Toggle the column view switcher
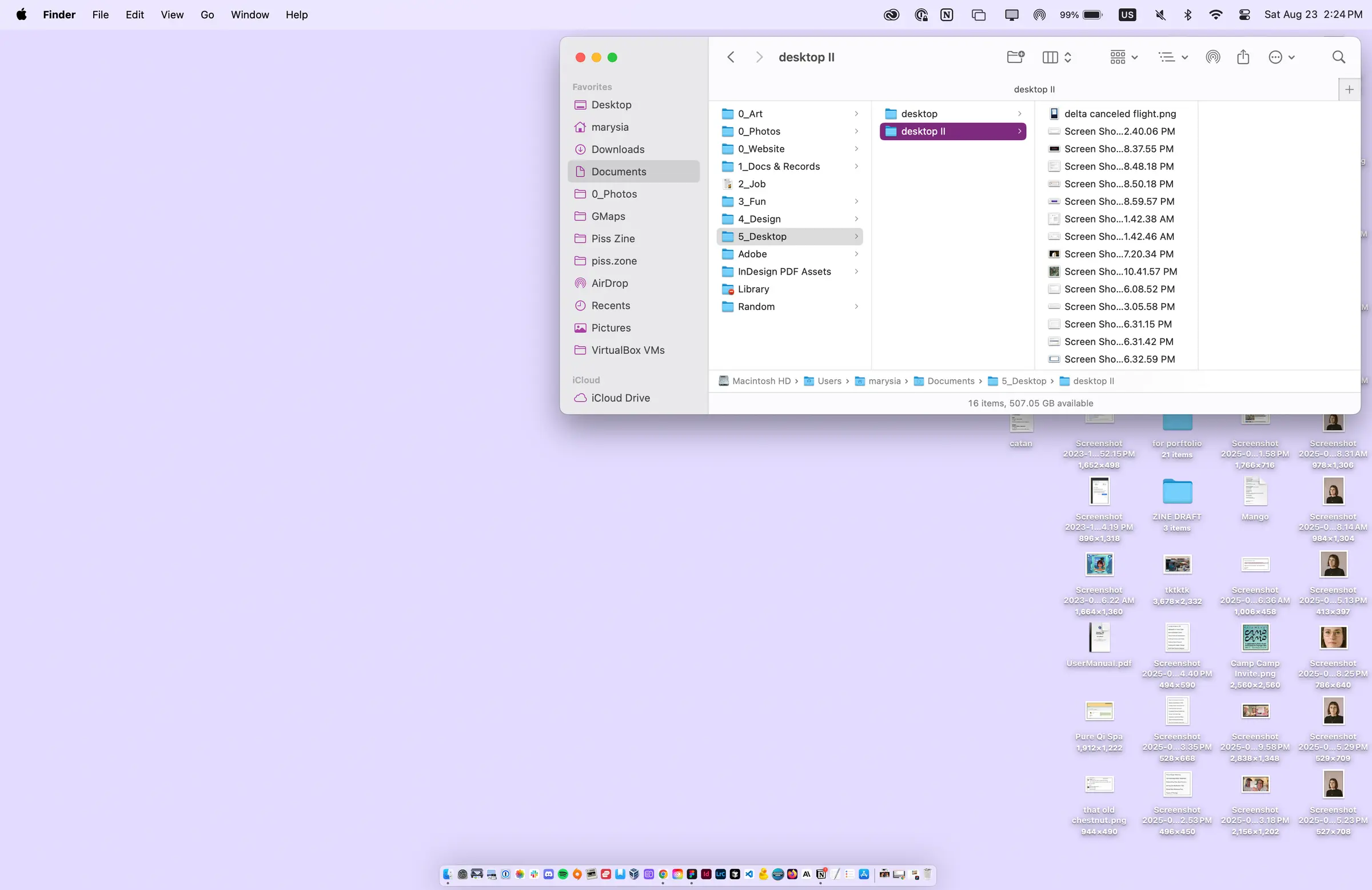1372x890 pixels. [x=1056, y=57]
